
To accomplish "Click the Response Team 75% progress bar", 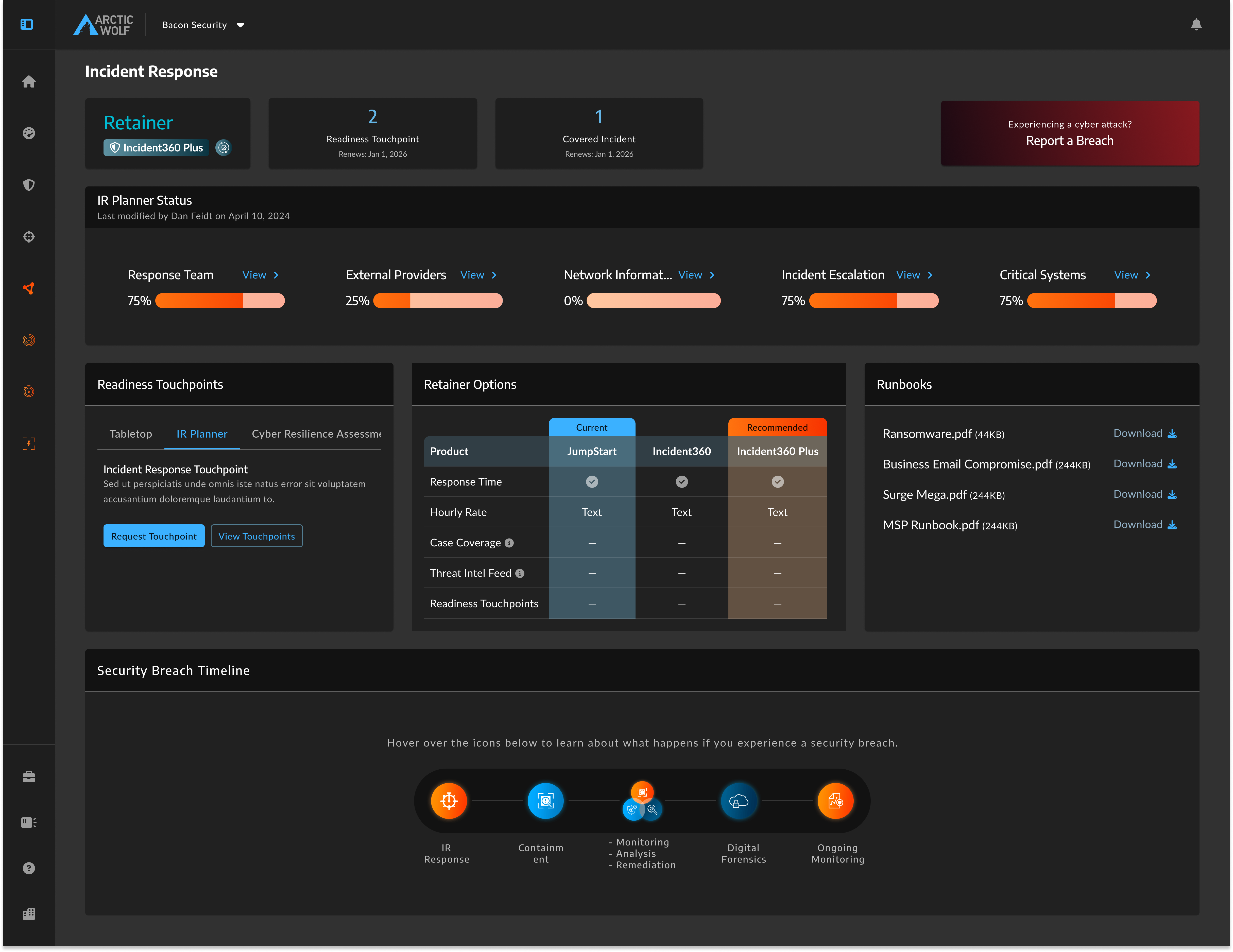I will tap(220, 301).
